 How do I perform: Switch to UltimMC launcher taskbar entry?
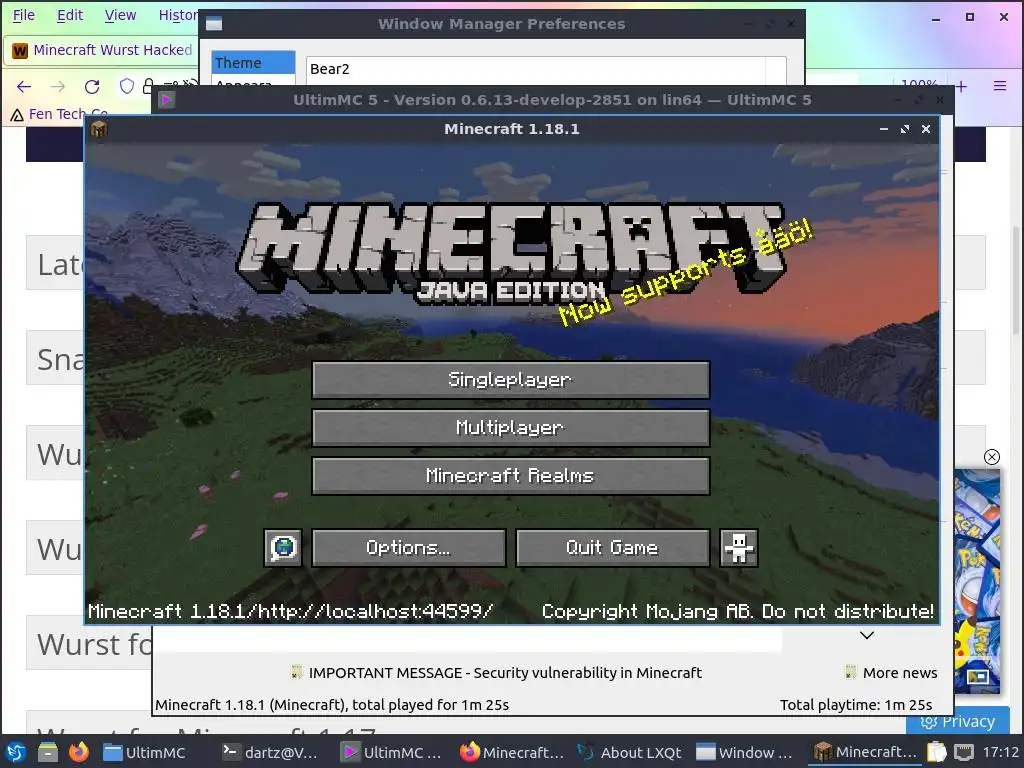click(x=392, y=752)
